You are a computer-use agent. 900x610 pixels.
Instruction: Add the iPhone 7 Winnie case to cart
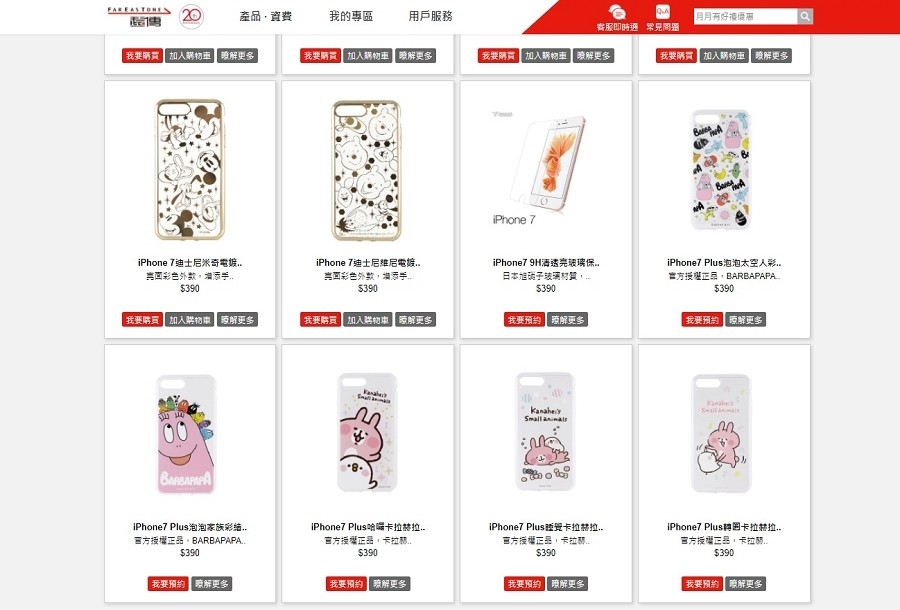(x=368, y=320)
